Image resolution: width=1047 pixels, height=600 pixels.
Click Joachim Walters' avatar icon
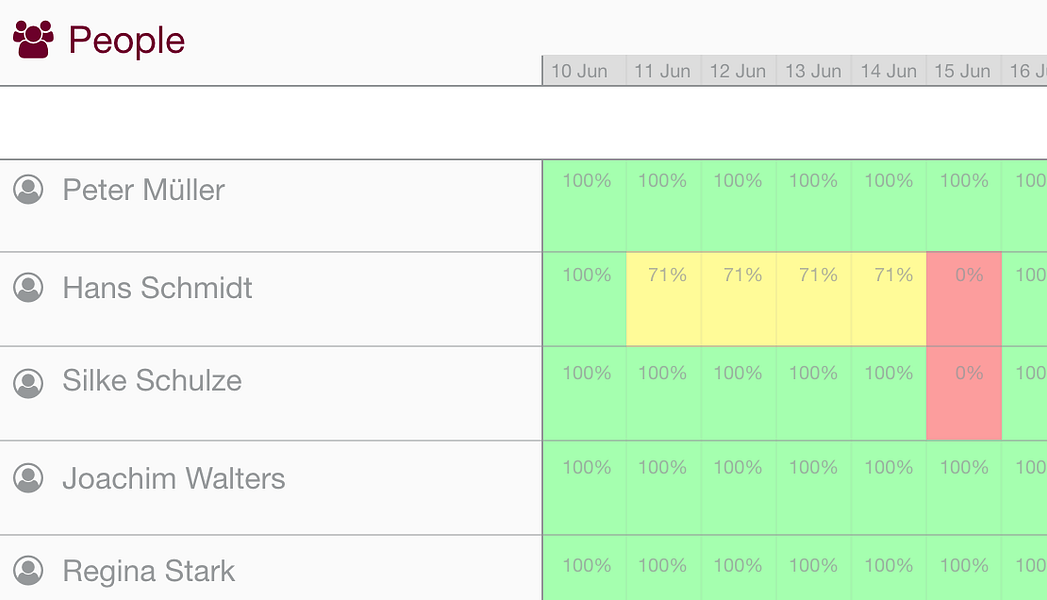(28, 479)
